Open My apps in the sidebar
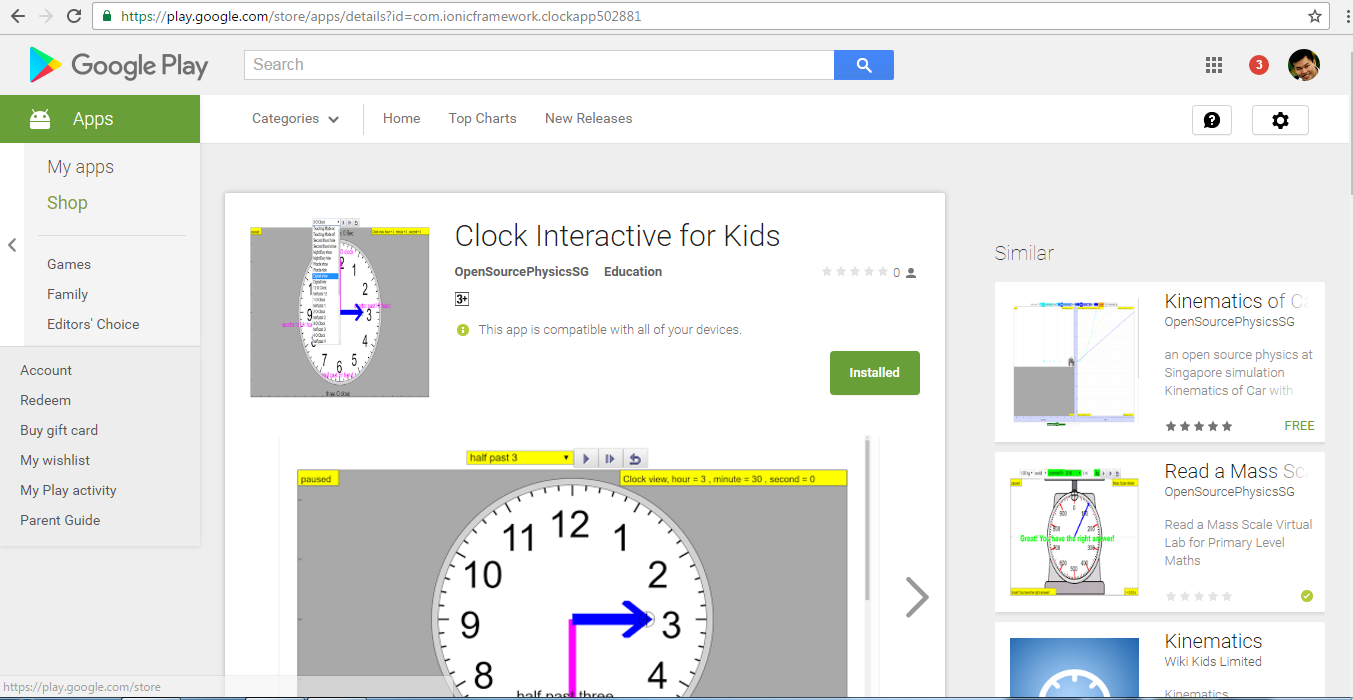The width and height of the screenshot is (1353, 700). 81,167
